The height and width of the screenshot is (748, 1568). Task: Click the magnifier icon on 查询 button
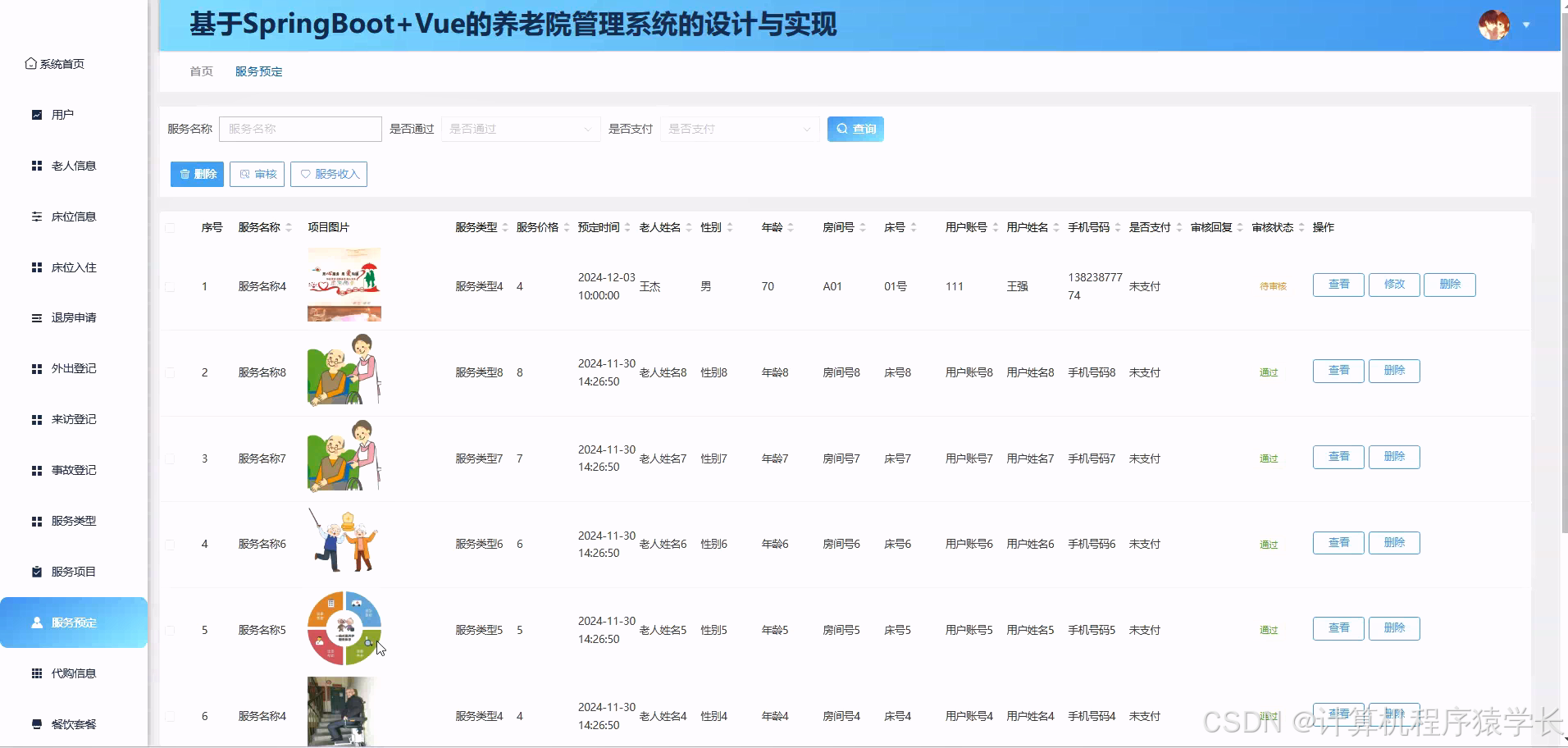pyautogui.click(x=841, y=128)
